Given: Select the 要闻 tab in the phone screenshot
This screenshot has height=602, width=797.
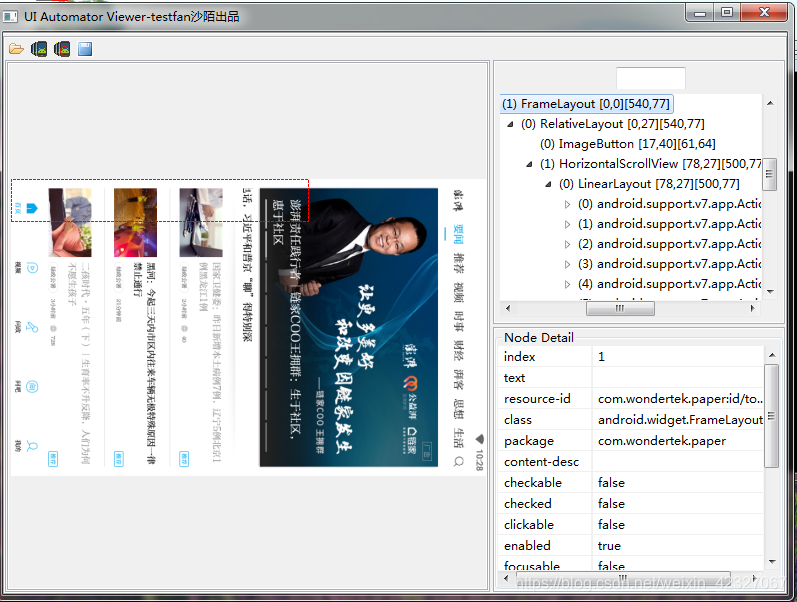Looking at the screenshot, I should tap(458, 234).
